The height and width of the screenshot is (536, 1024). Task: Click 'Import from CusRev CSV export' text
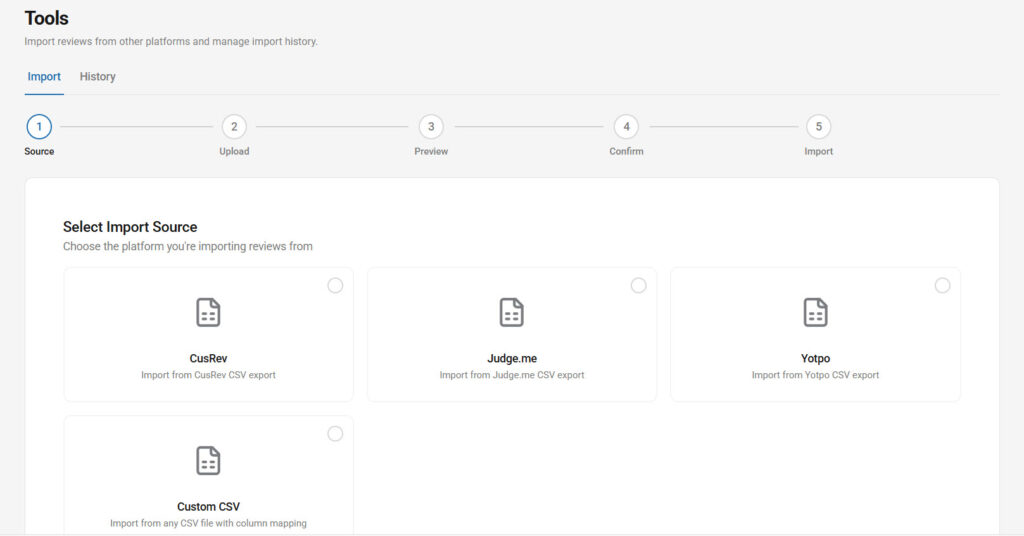[208, 375]
